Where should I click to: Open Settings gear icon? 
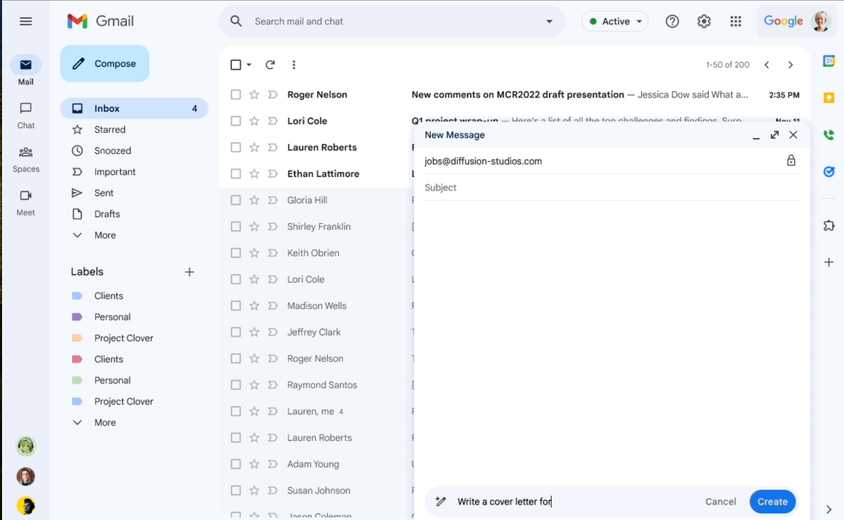coord(704,22)
